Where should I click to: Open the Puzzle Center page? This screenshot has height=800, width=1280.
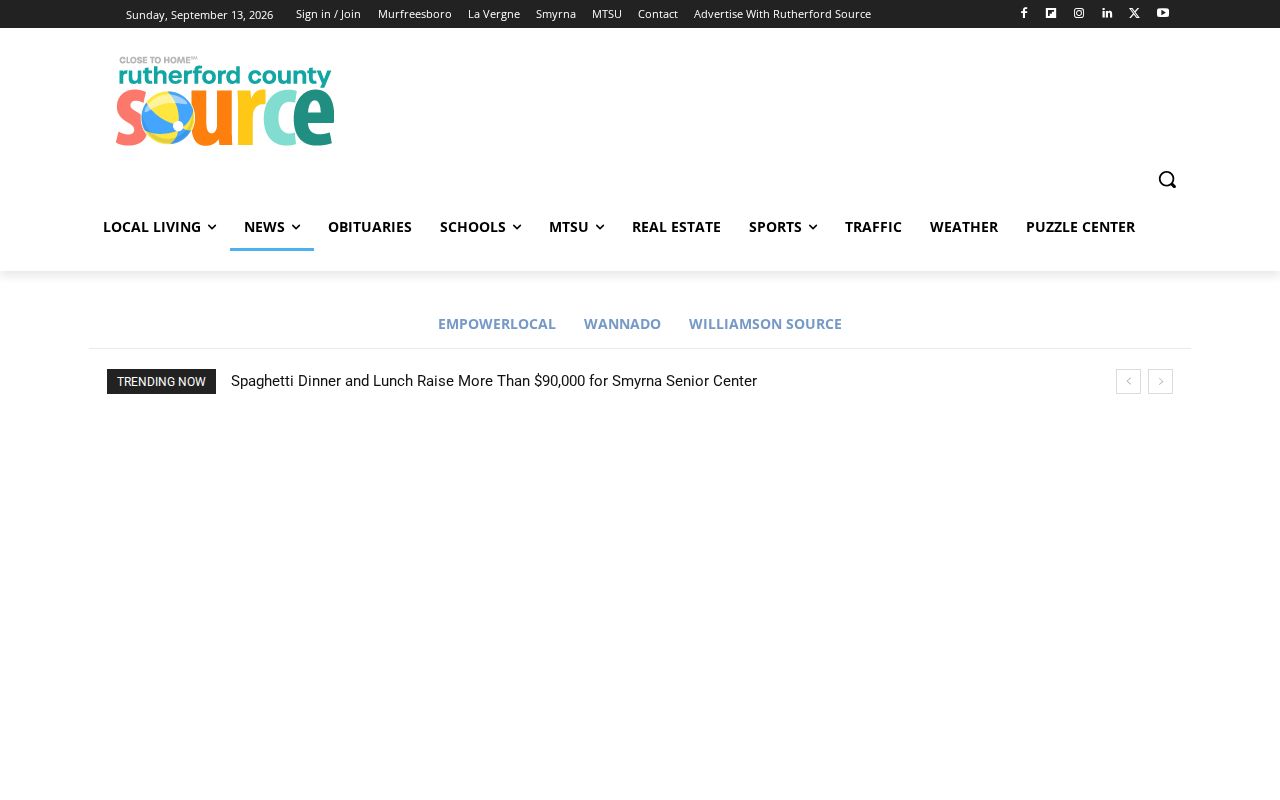tap(1080, 227)
